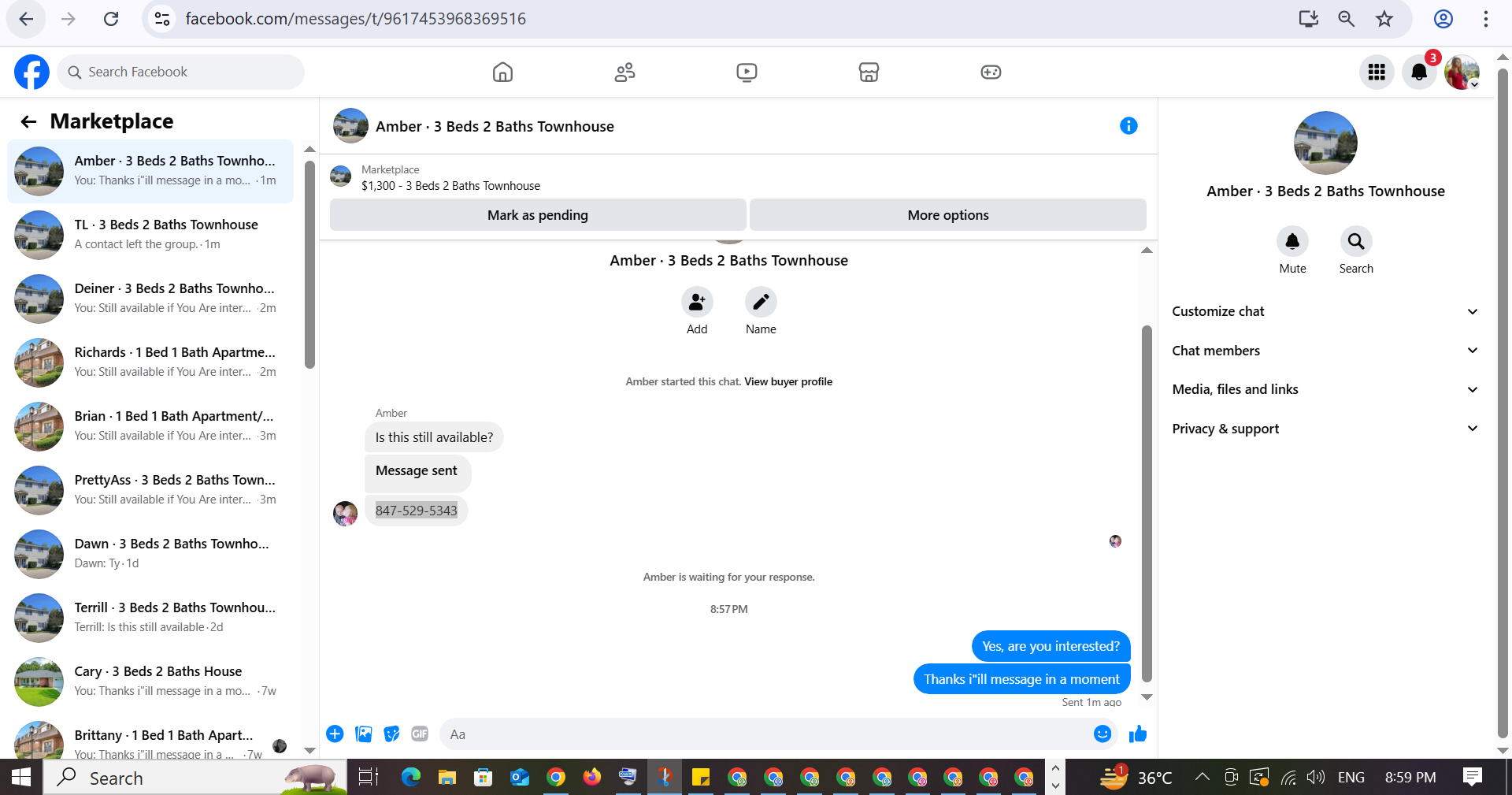The height and width of the screenshot is (795, 1512).
Task: Mute the chat using the bell icon
Action: pyautogui.click(x=1292, y=241)
